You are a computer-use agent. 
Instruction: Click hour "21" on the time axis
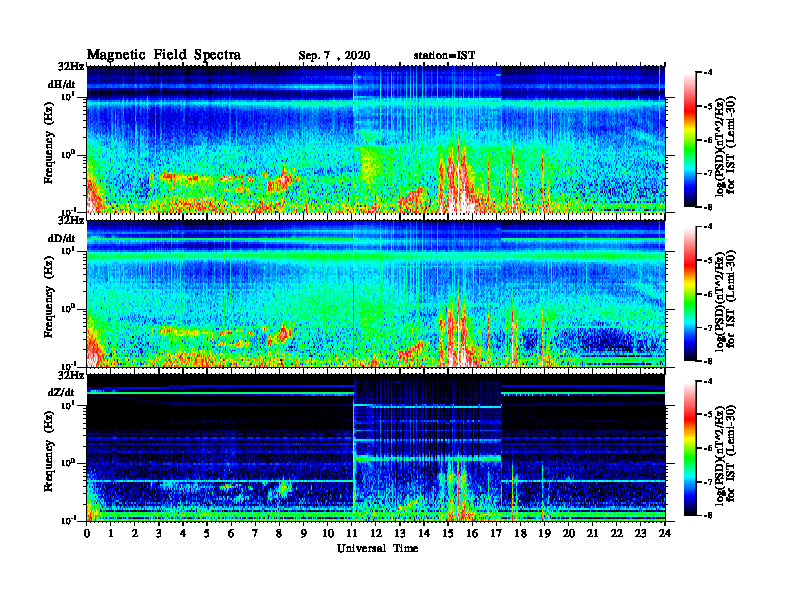click(592, 533)
